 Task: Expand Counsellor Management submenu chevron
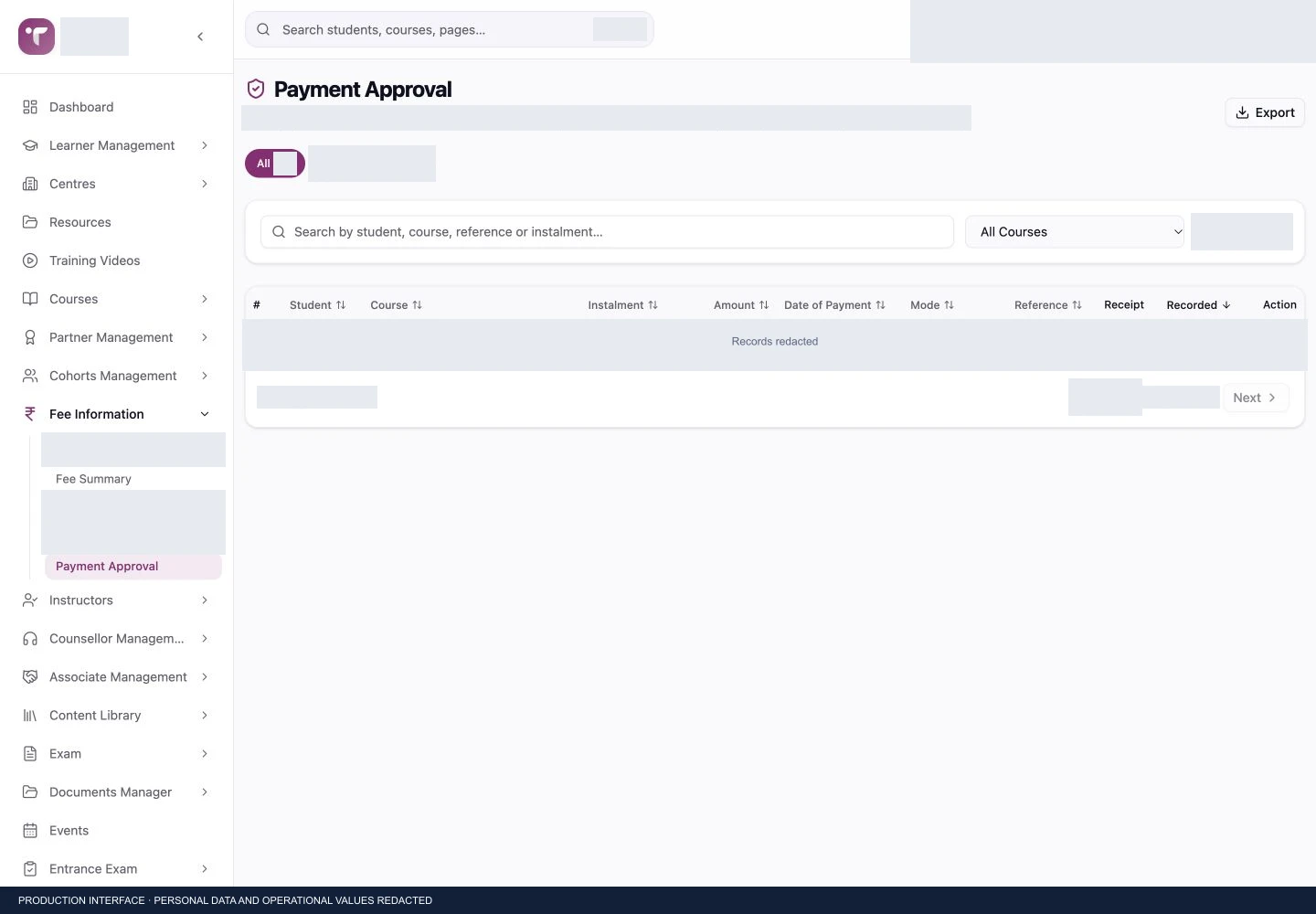pos(205,639)
